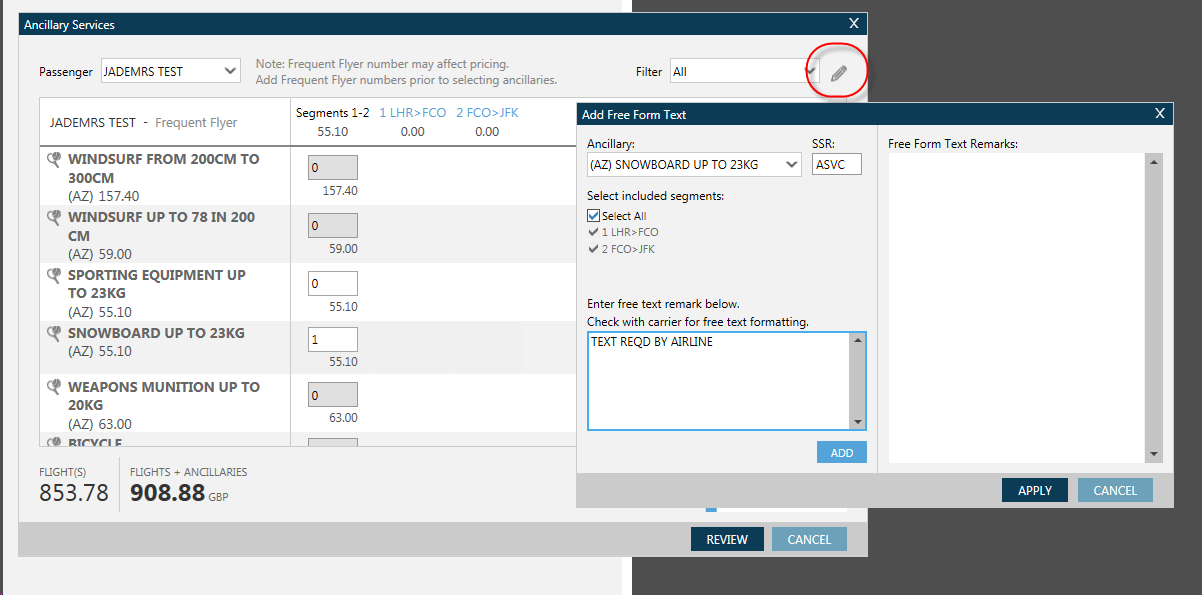Click icon beside Windsurf From 200cm To 300cm
This screenshot has height=595, width=1202.
point(55,159)
